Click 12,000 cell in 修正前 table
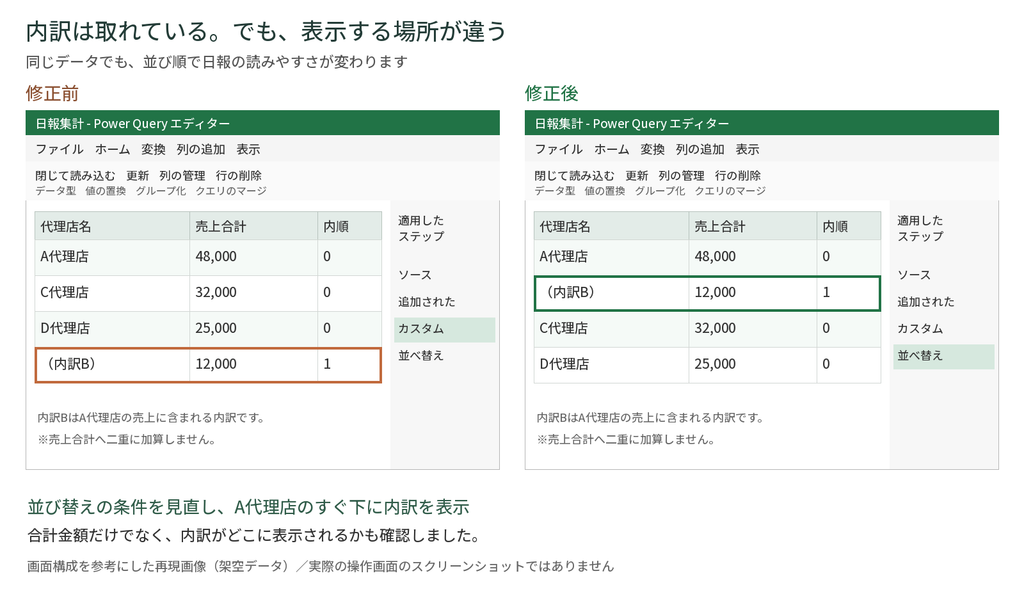Image resolution: width=1024 pixels, height=589 pixels. coord(254,364)
